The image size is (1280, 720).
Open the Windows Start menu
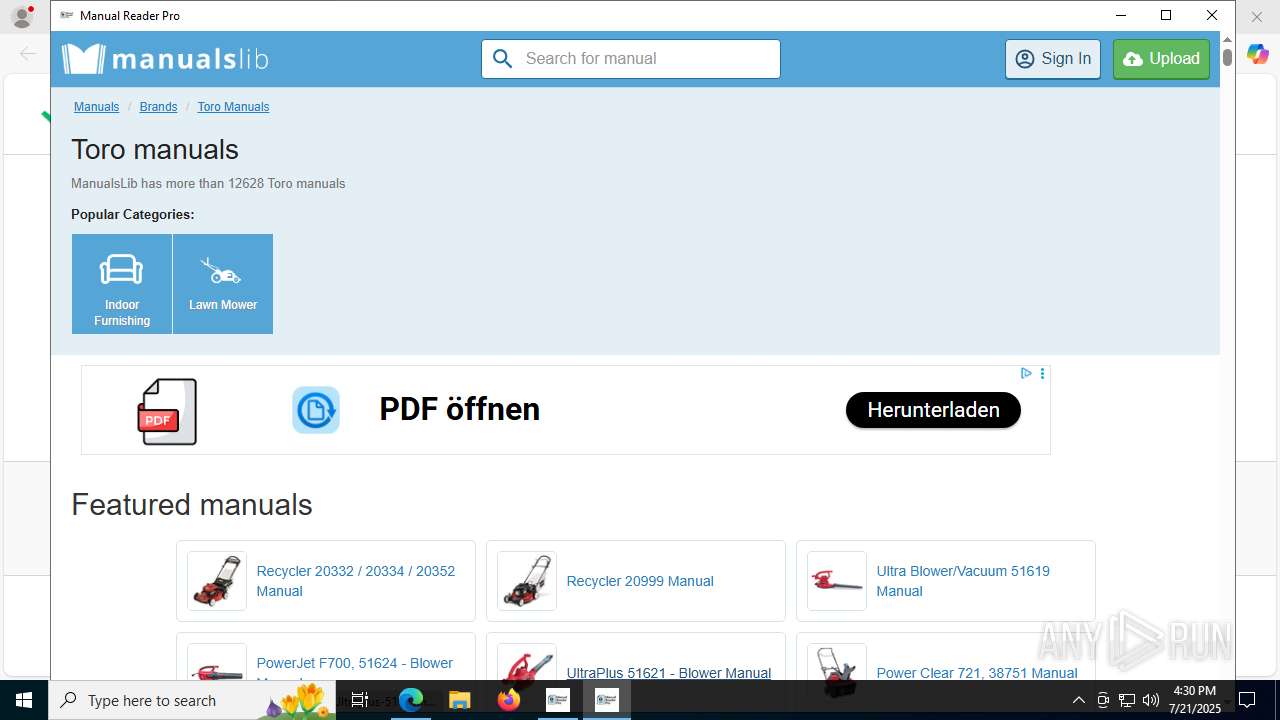coord(24,700)
